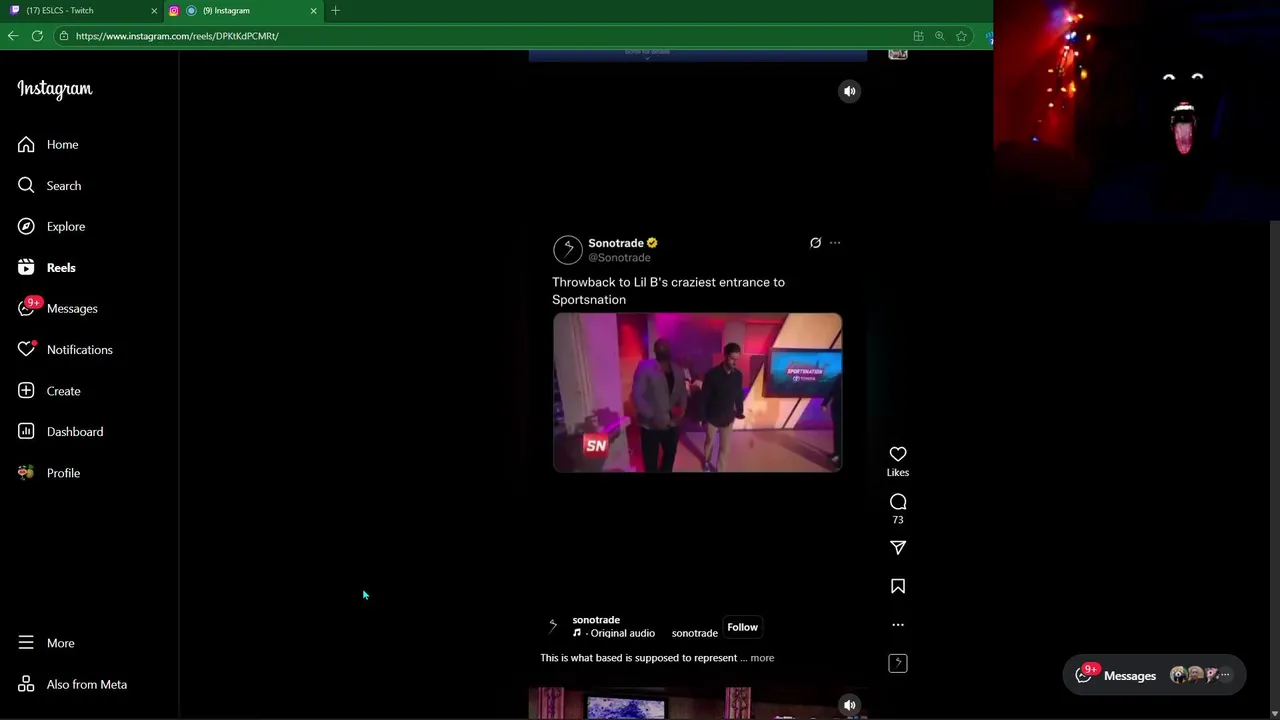
Task: Click the reel avatar thumbnail at top right
Action: (x=898, y=54)
